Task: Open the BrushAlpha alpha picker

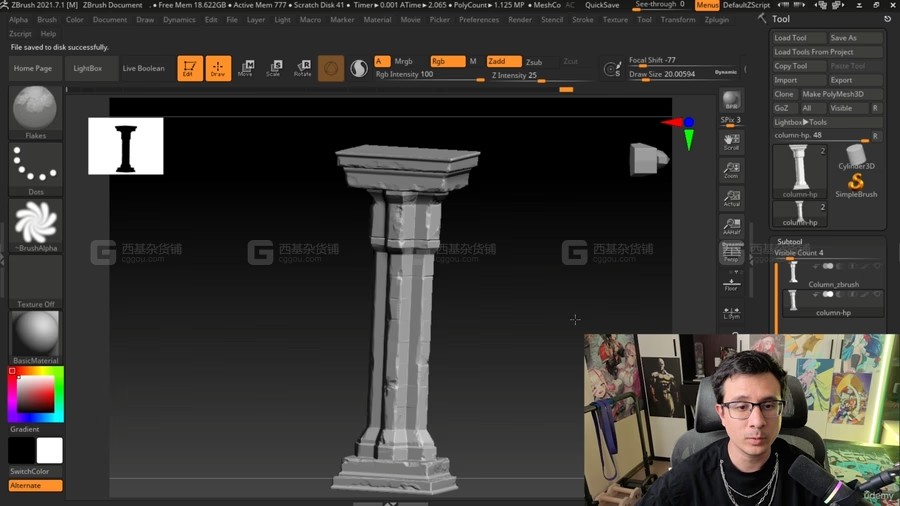Action: coord(36,225)
